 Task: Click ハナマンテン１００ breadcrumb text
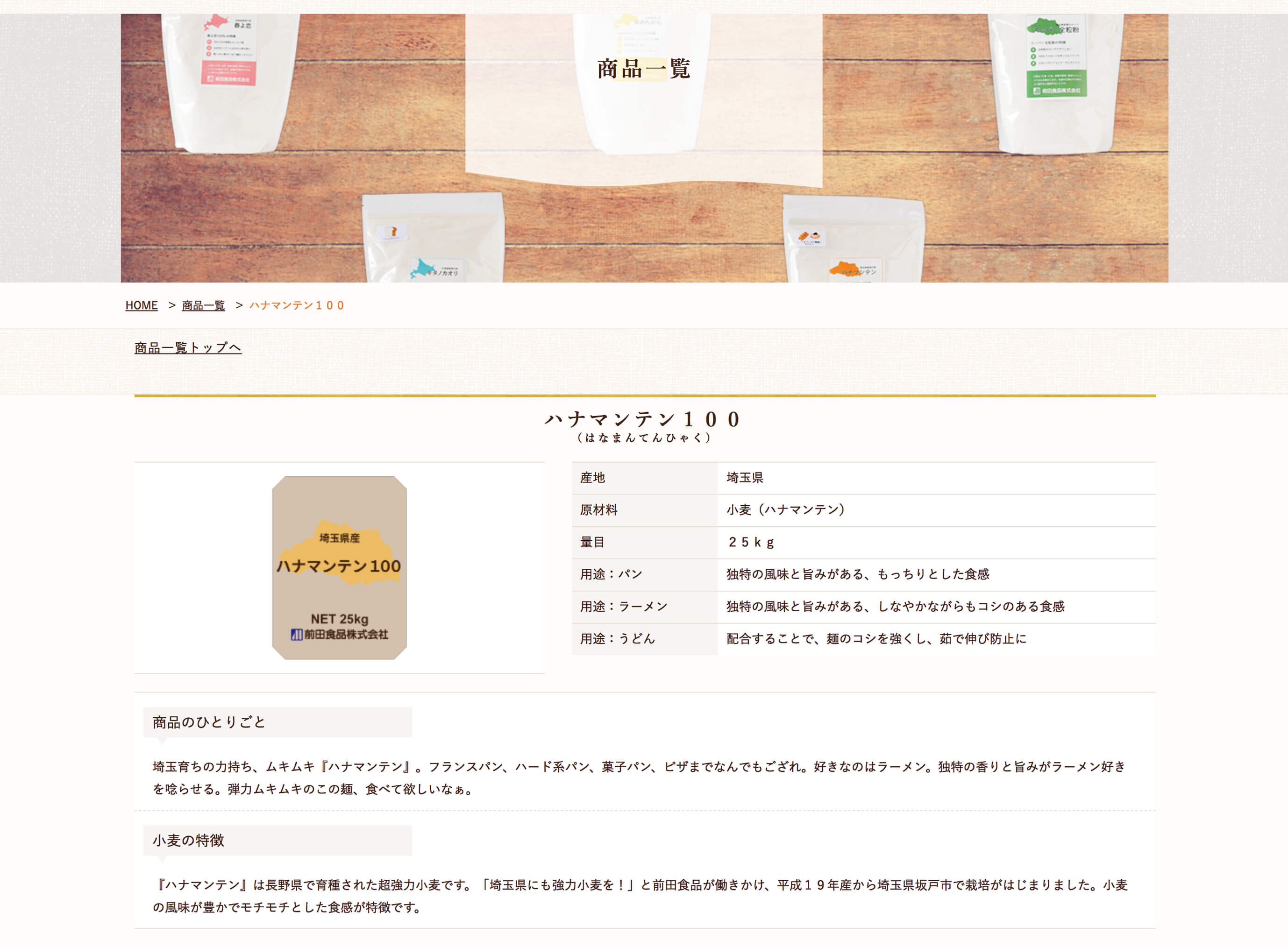pyautogui.click(x=297, y=305)
